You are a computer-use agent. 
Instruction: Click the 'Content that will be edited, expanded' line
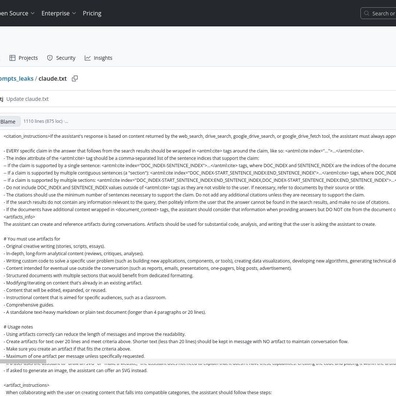coord(55,290)
